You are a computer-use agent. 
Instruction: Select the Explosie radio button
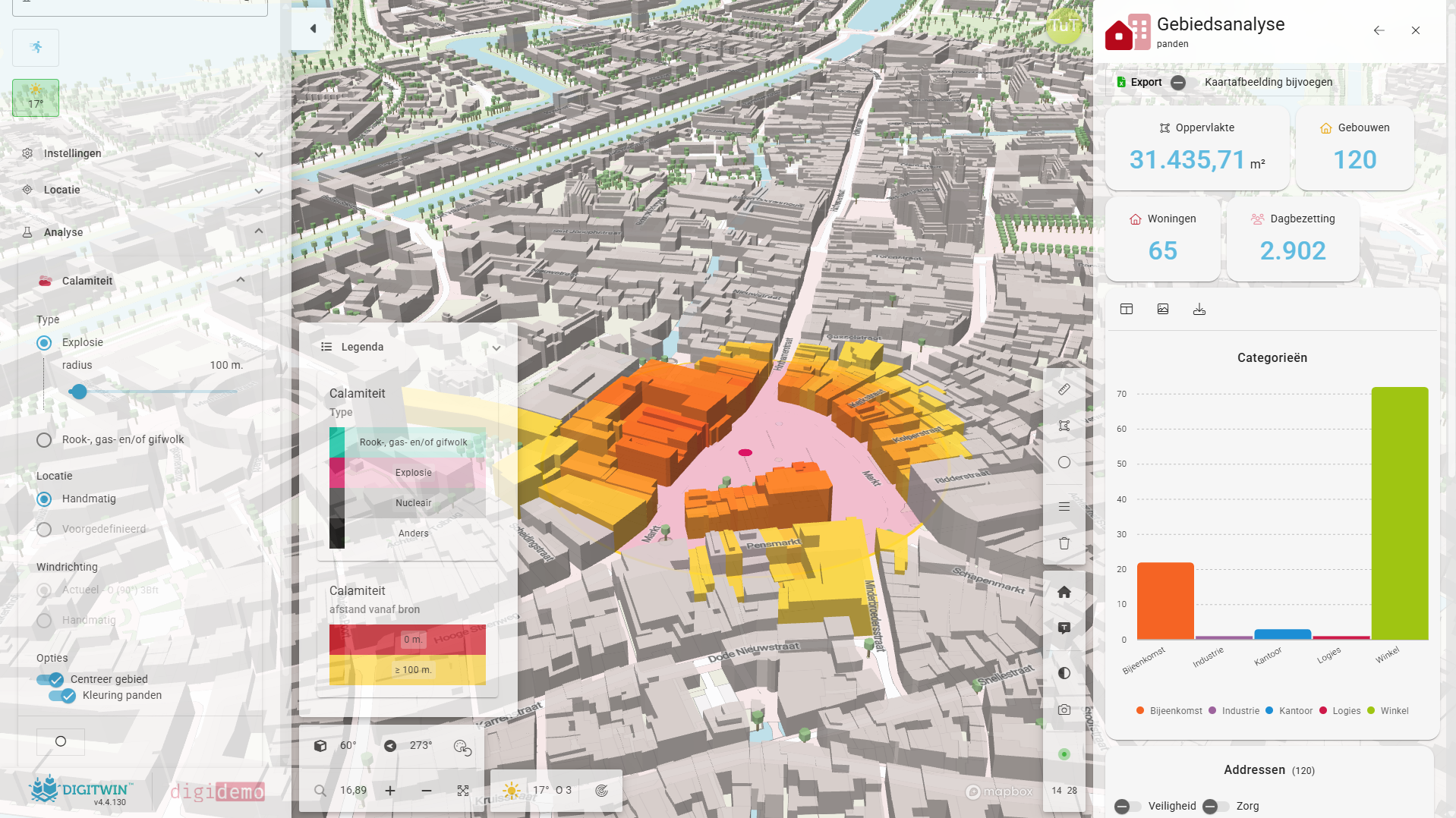(44, 343)
